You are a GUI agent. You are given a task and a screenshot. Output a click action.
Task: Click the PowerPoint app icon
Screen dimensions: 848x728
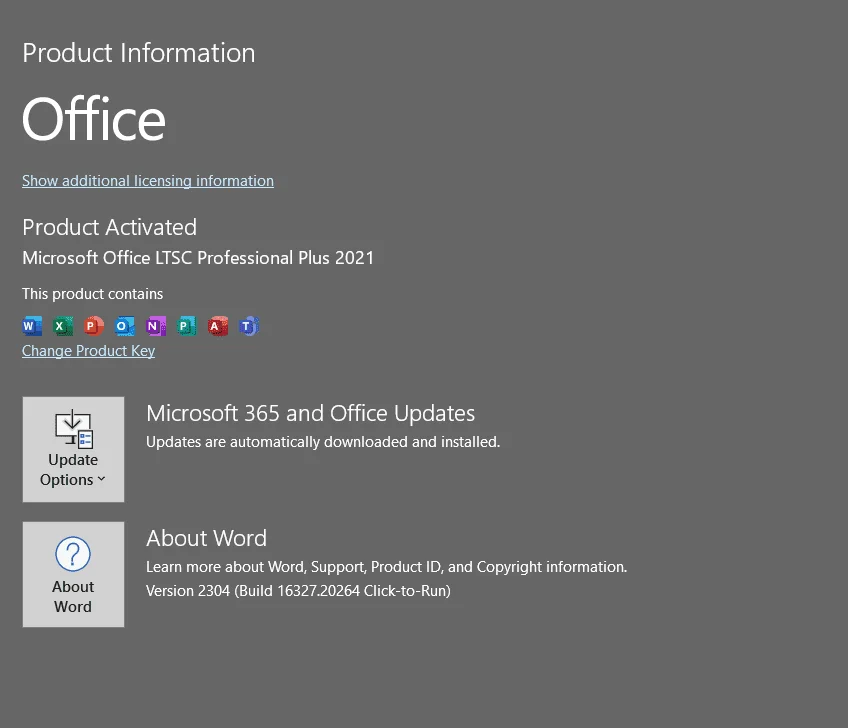click(94, 326)
